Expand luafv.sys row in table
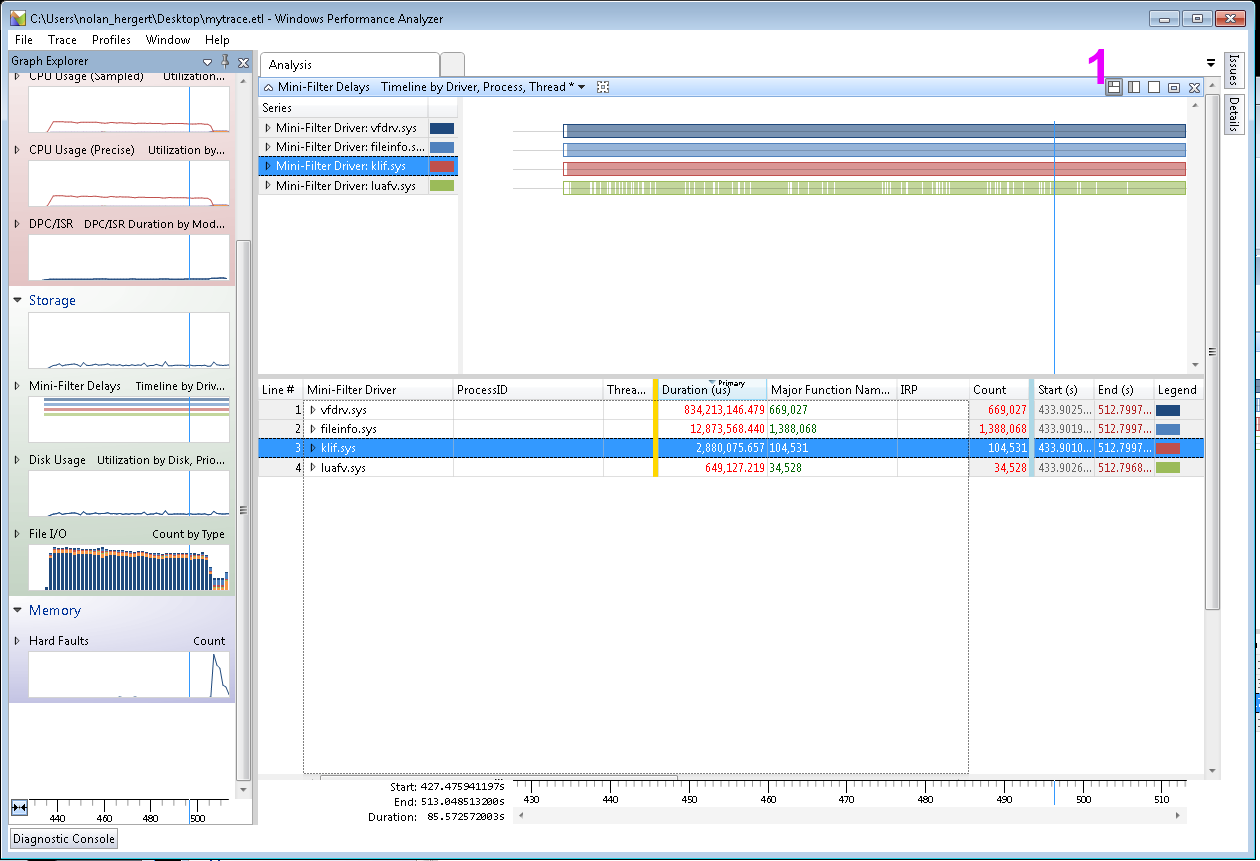Screen dimensions: 1260x861 (x=313, y=467)
